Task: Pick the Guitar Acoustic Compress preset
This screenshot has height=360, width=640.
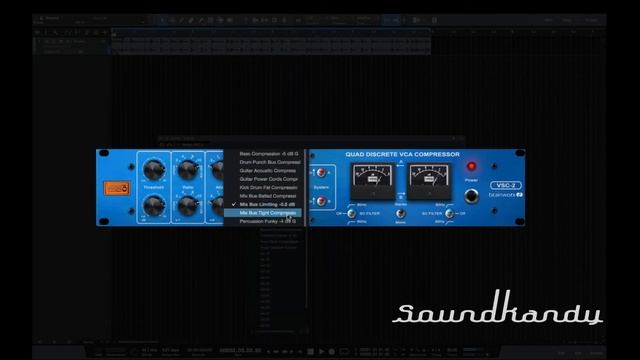Action: (264, 171)
